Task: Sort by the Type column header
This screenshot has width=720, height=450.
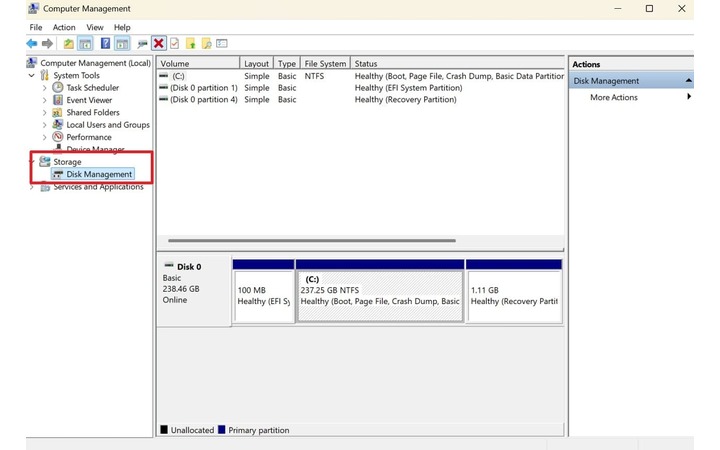Action: (x=287, y=63)
